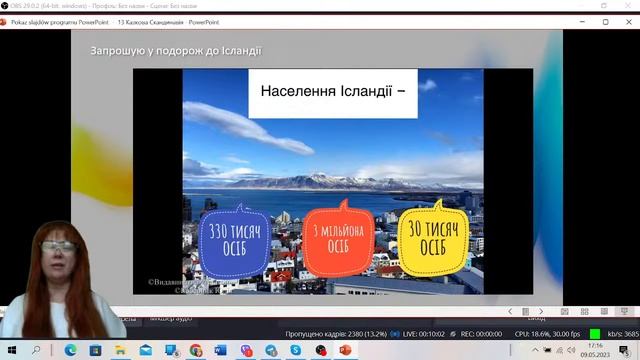This screenshot has height=360, width=640.
Task: Open the Mail app from the taskbar
Action: coord(146,350)
